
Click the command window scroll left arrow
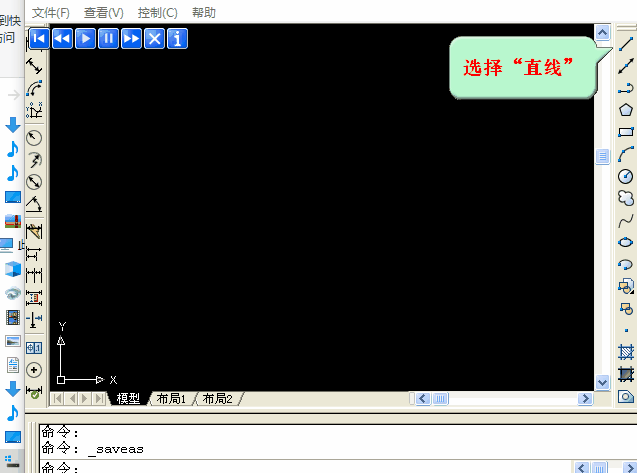581,468
